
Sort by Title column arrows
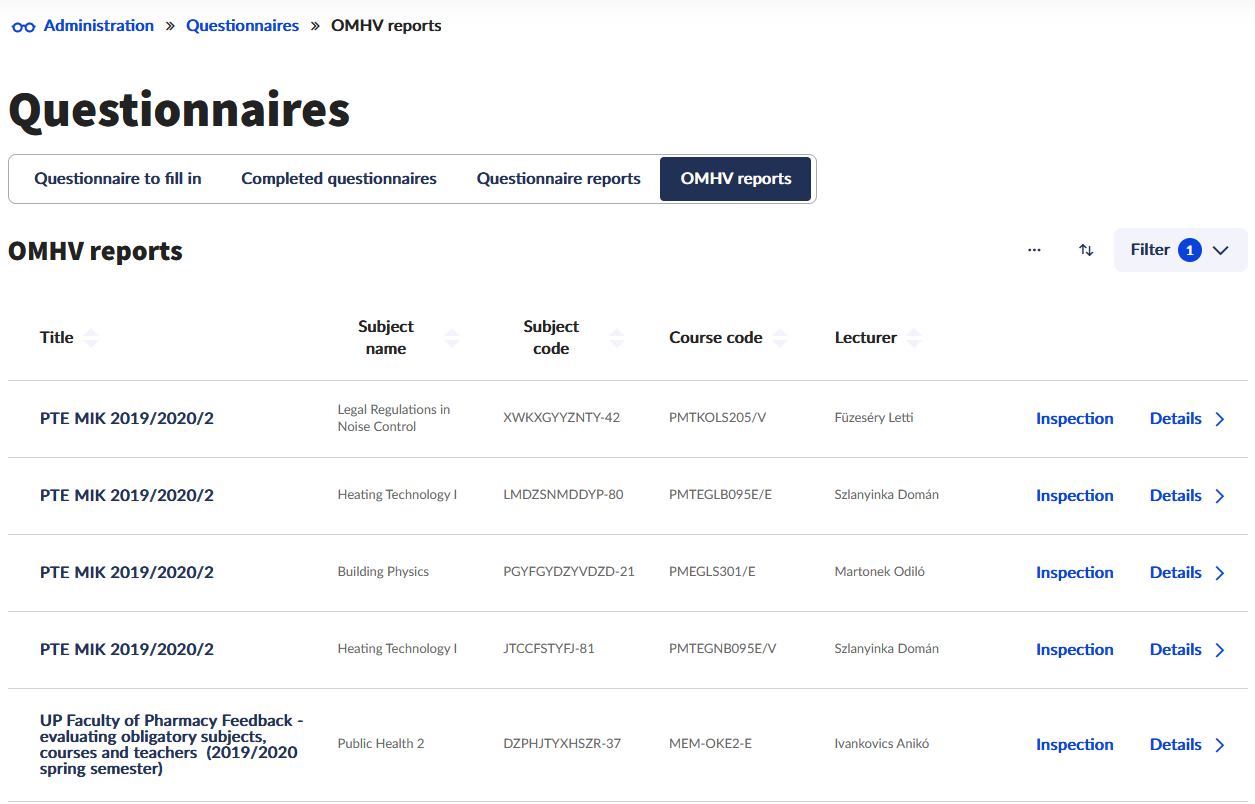pos(91,338)
